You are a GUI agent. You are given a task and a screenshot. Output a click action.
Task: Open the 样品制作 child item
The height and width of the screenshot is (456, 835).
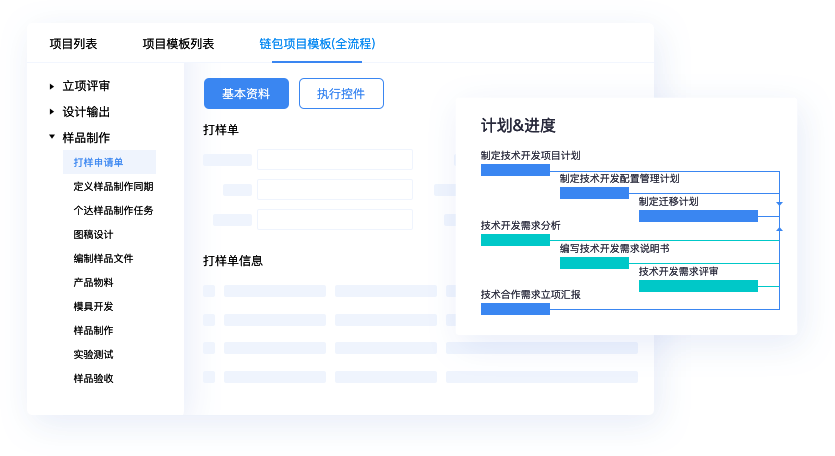(x=93, y=330)
